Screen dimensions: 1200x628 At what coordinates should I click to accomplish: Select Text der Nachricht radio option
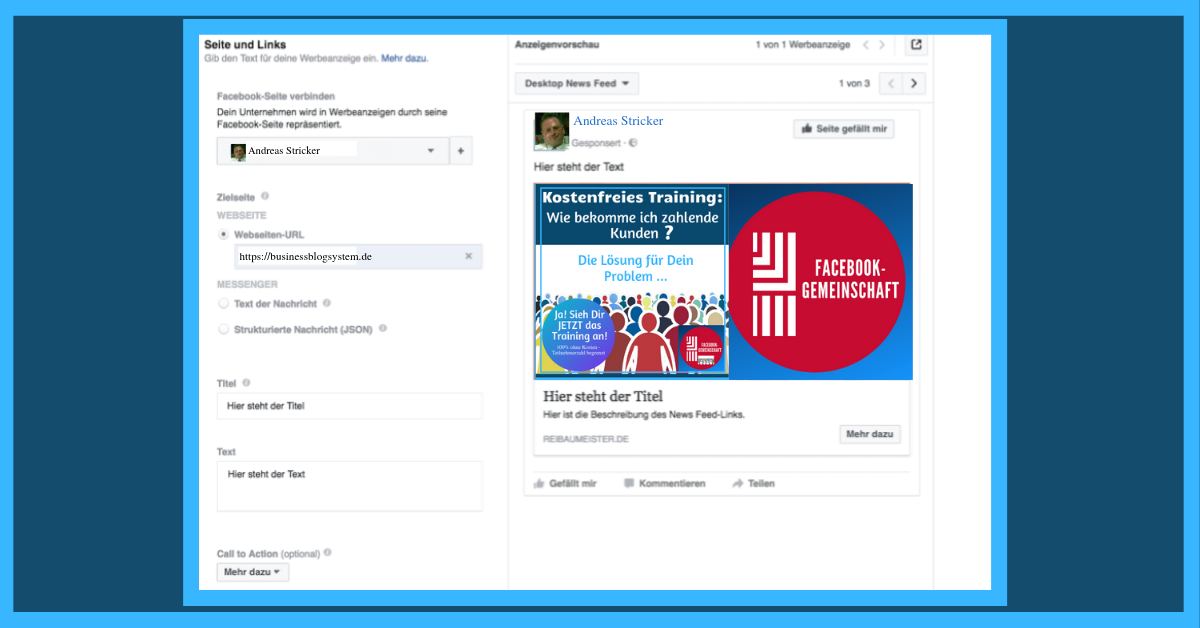tap(223, 303)
